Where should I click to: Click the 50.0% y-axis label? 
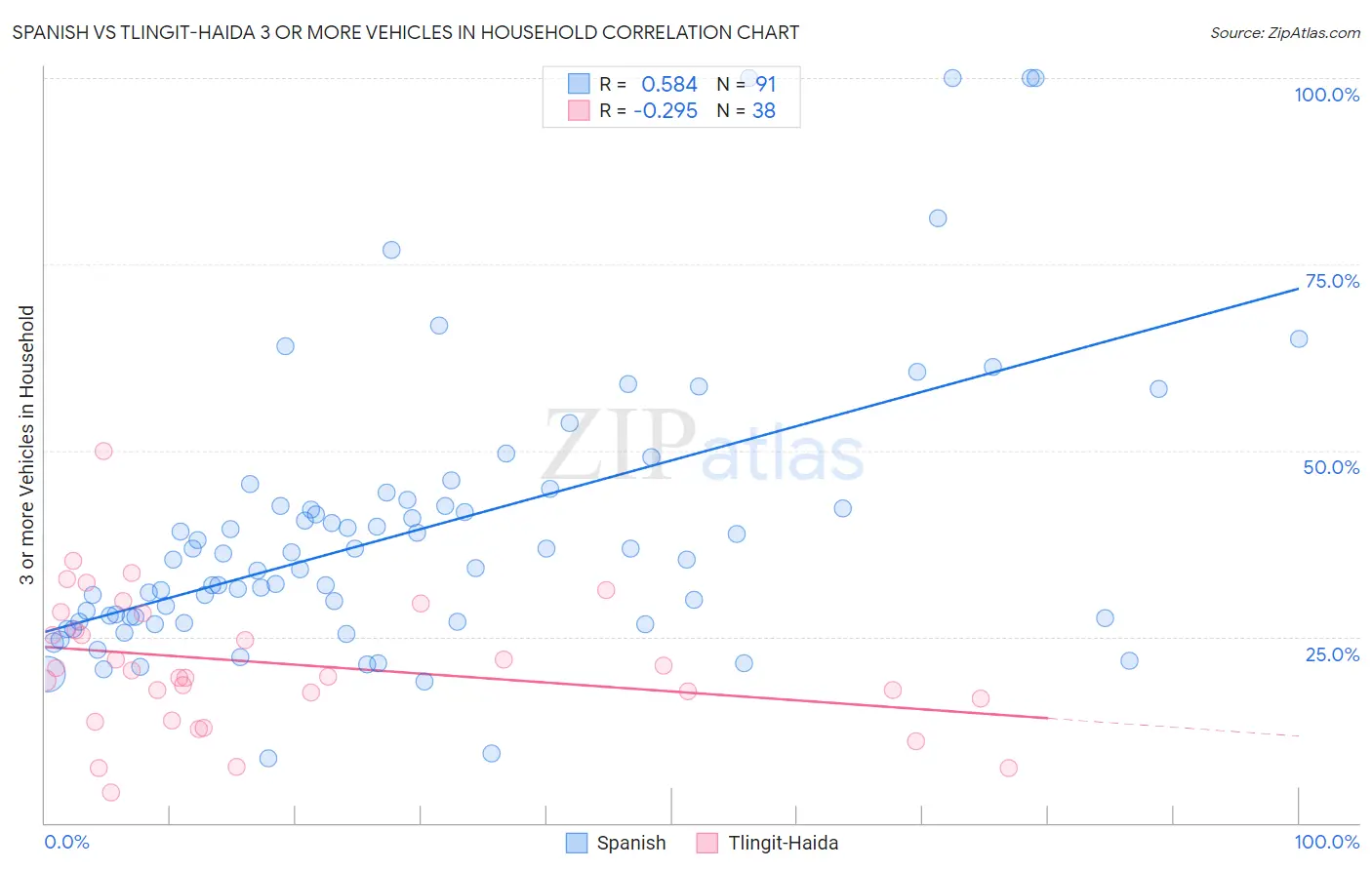click(x=1331, y=467)
